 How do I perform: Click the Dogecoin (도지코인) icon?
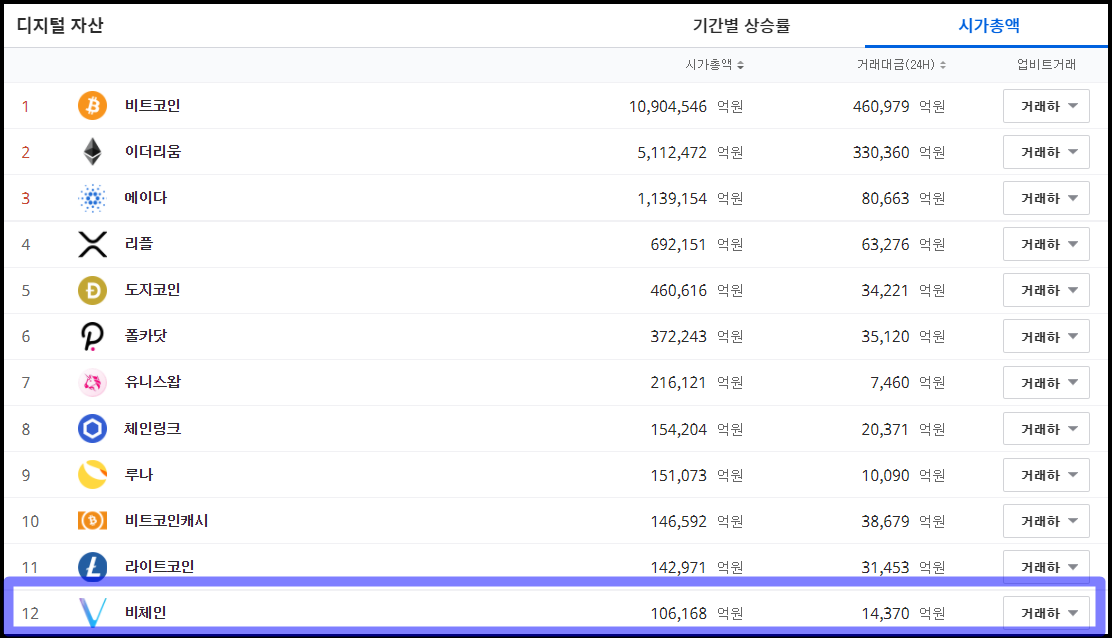(92, 290)
